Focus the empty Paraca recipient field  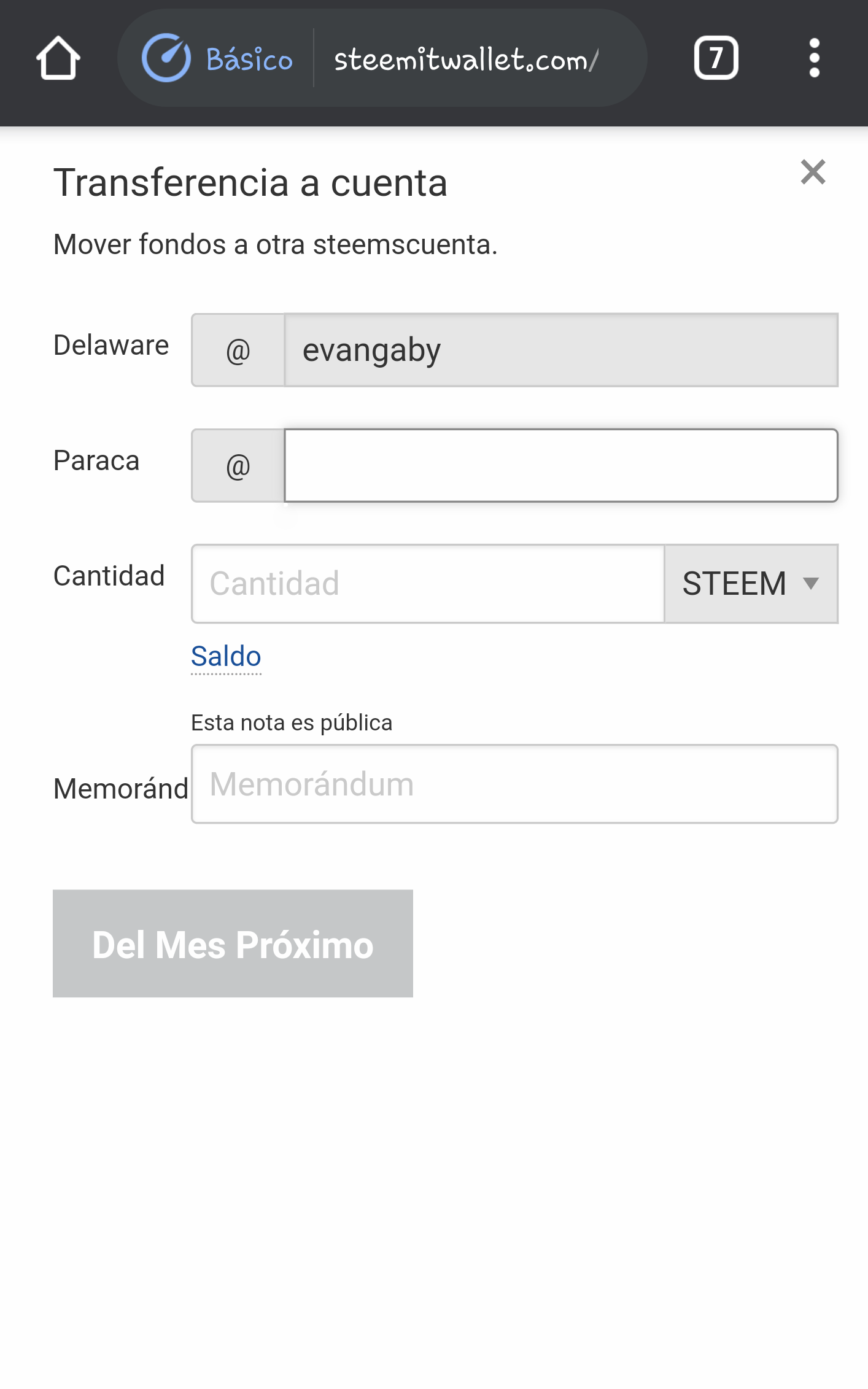[560, 466]
